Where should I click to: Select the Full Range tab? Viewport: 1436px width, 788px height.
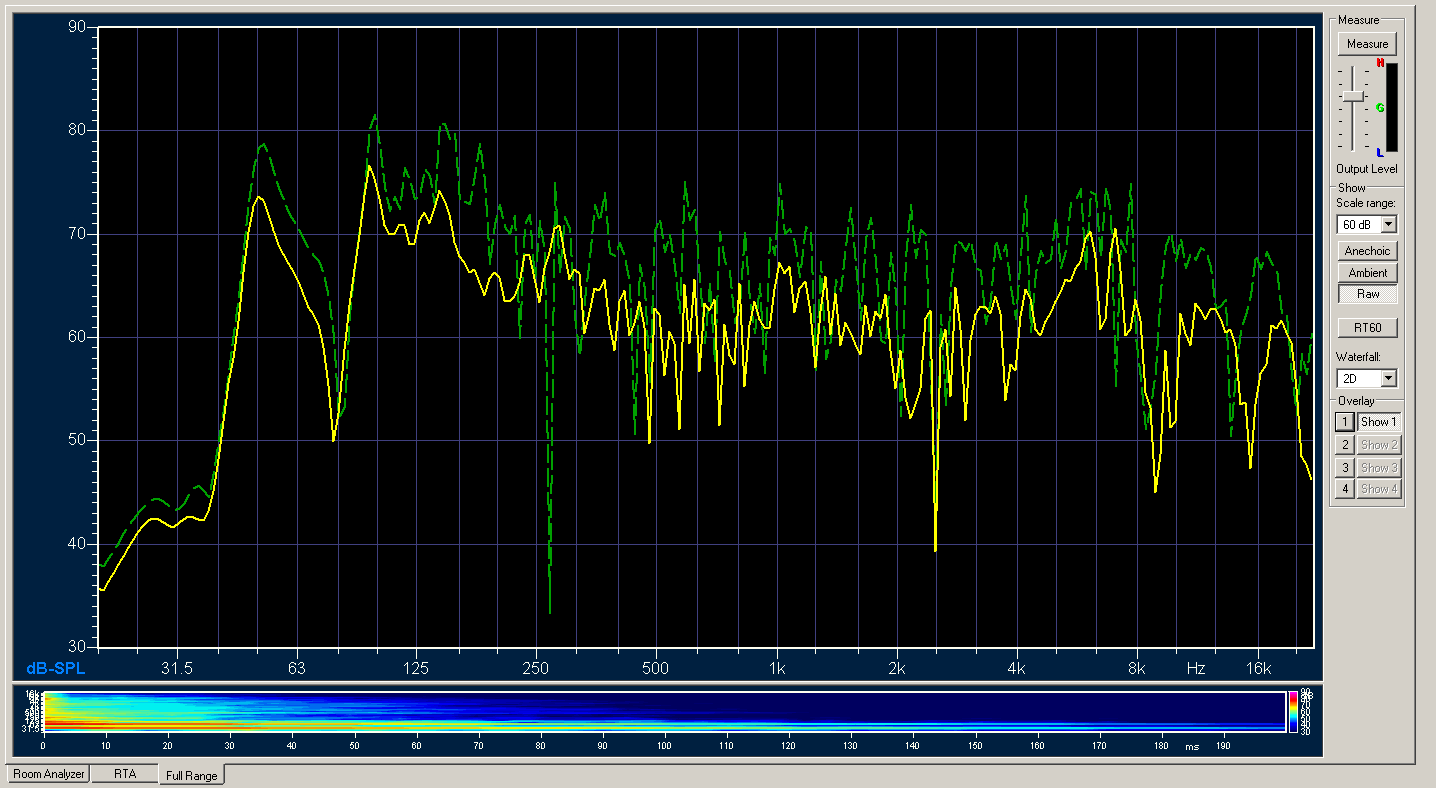(x=192, y=775)
